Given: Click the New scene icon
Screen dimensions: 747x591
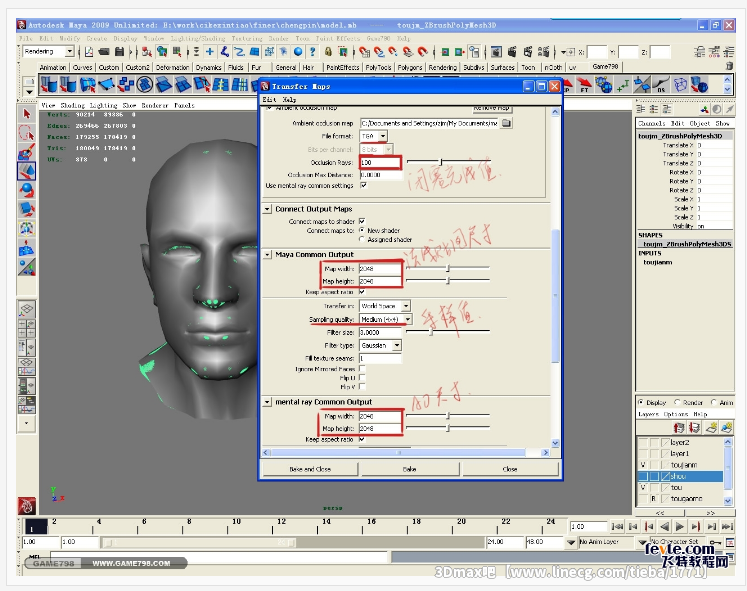Looking at the screenshot, I should click(x=89, y=51).
